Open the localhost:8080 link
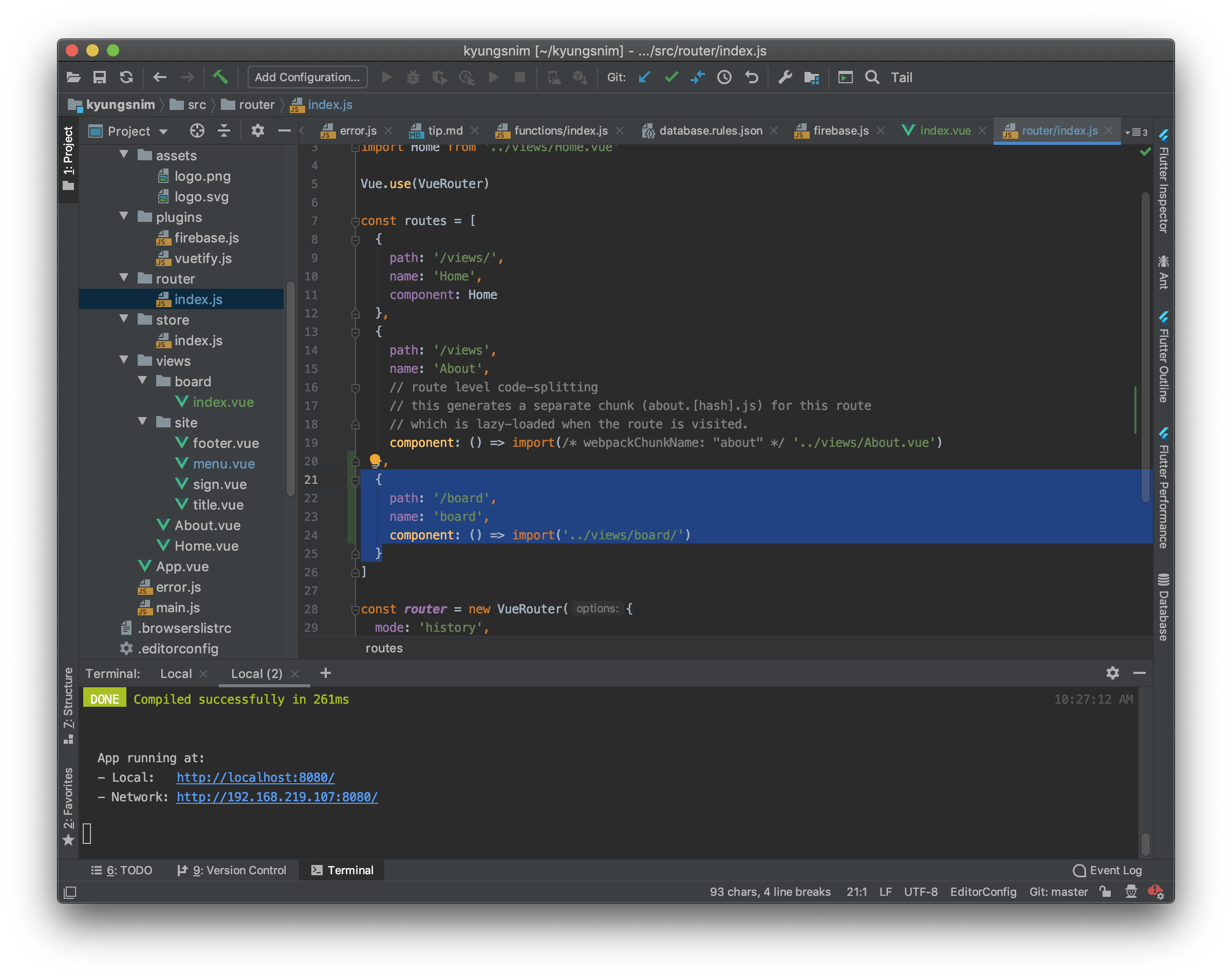This screenshot has height=979, width=1232. (x=255, y=777)
